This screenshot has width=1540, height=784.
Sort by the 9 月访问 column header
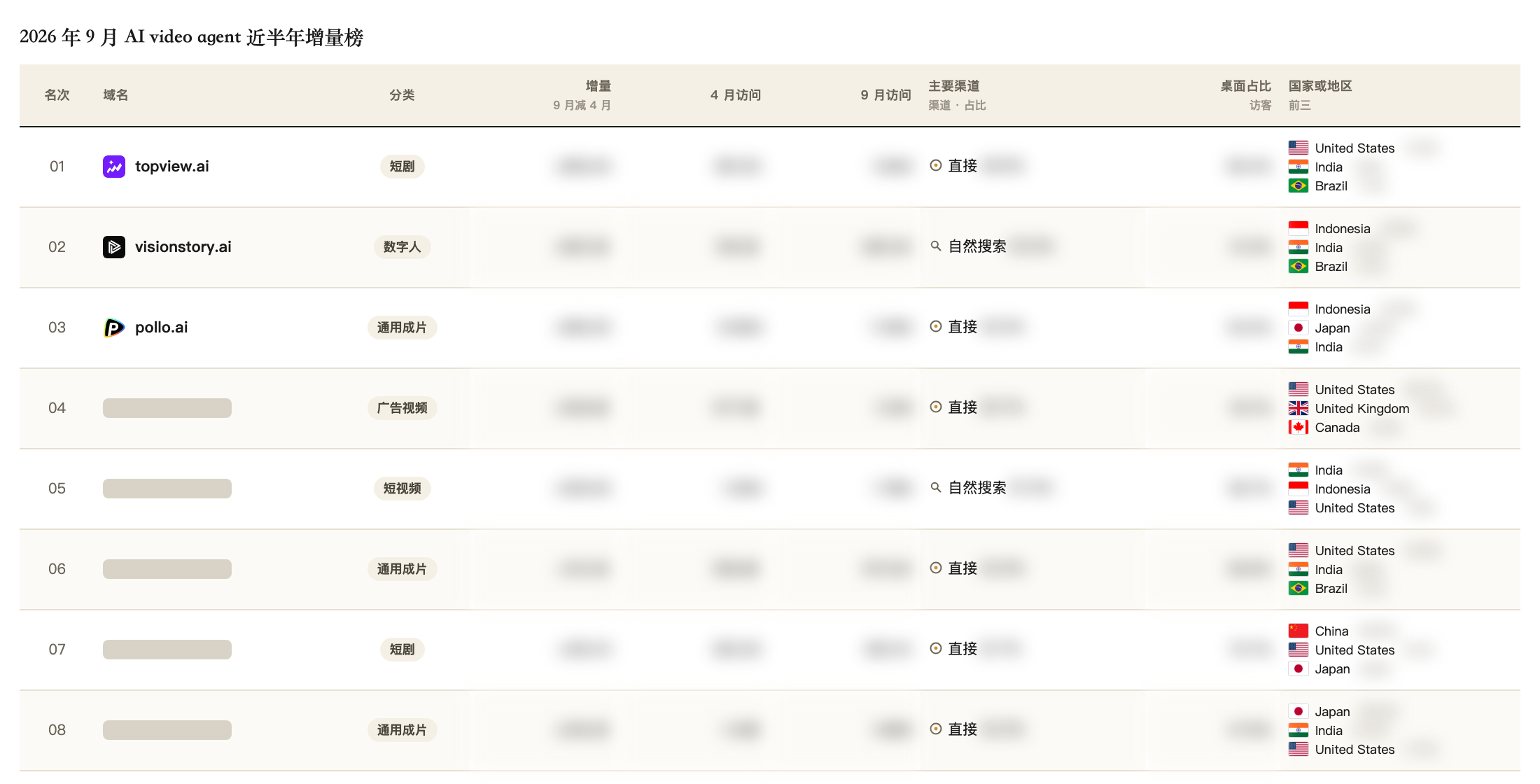885,95
